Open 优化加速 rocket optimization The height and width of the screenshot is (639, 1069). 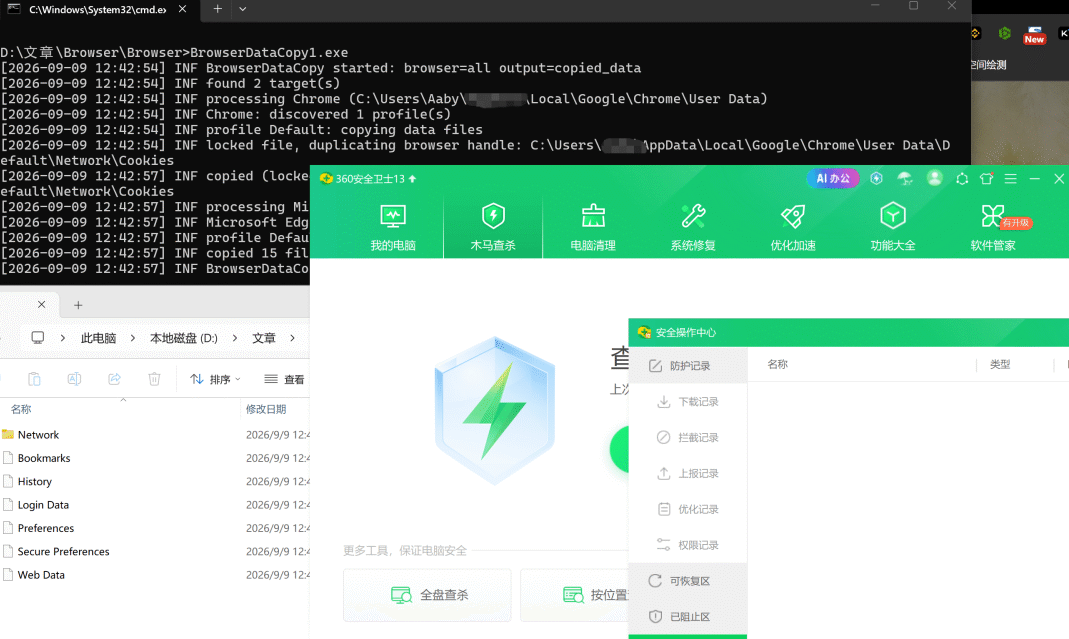point(793,228)
